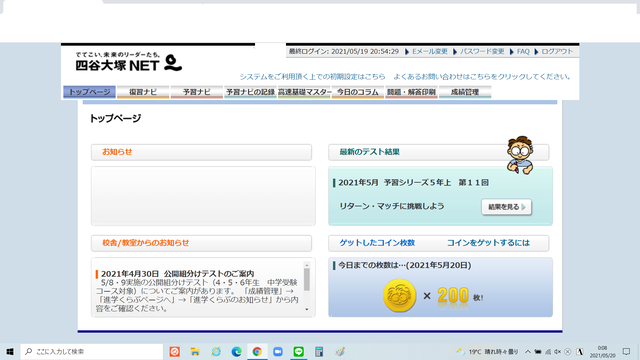
Task: Open the 復習ナビ tab
Action: click(143, 92)
